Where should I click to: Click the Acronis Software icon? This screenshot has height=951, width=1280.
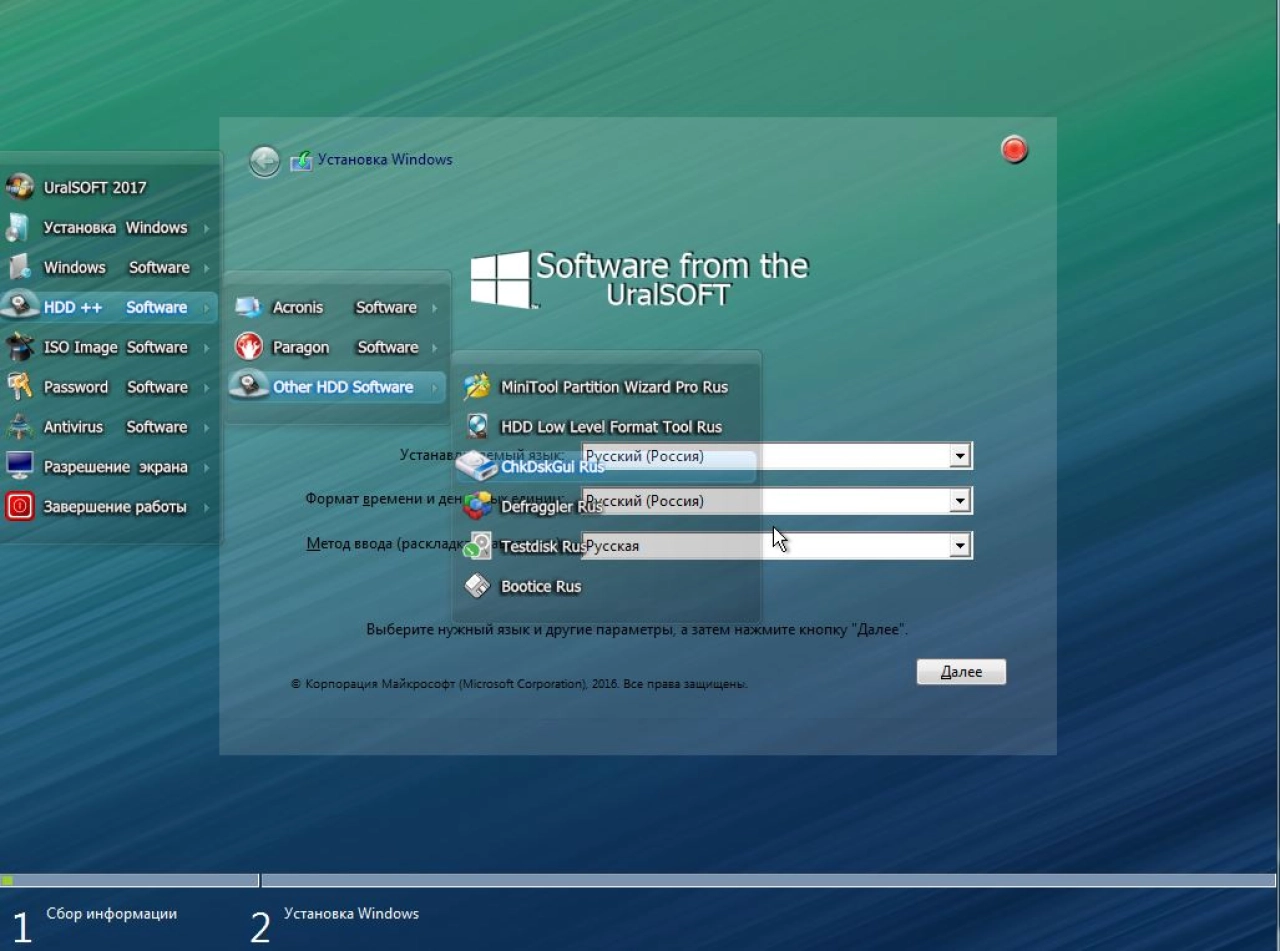click(248, 307)
